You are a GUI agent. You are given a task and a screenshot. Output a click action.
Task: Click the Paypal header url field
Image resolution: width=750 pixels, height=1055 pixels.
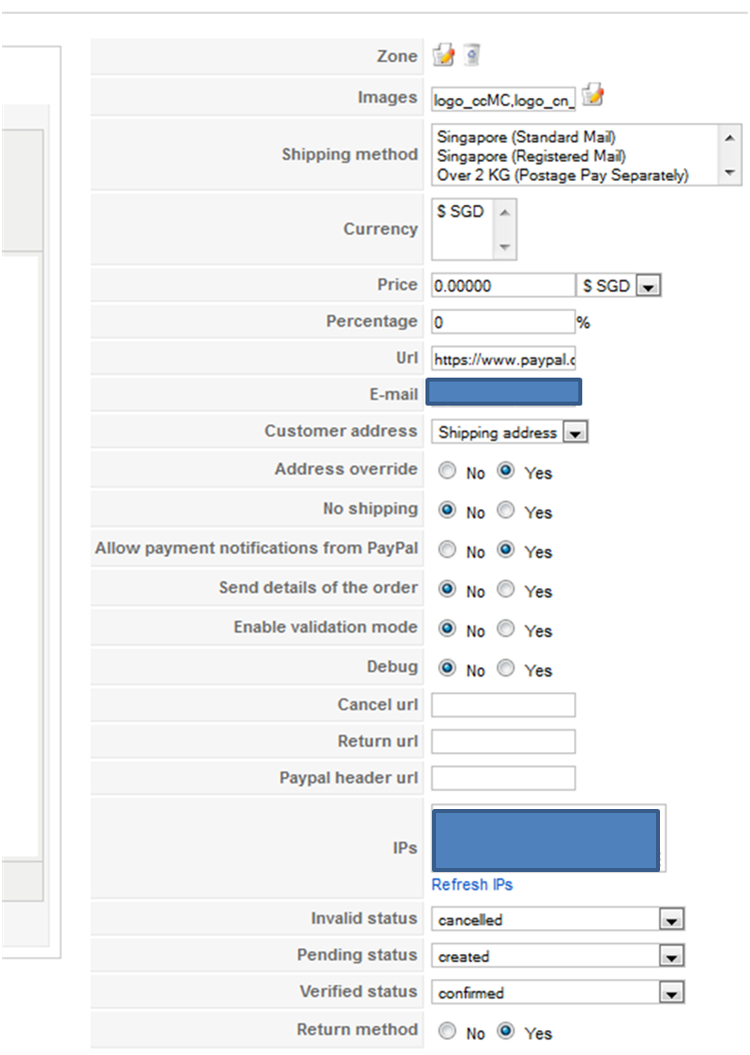(x=503, y=778)
